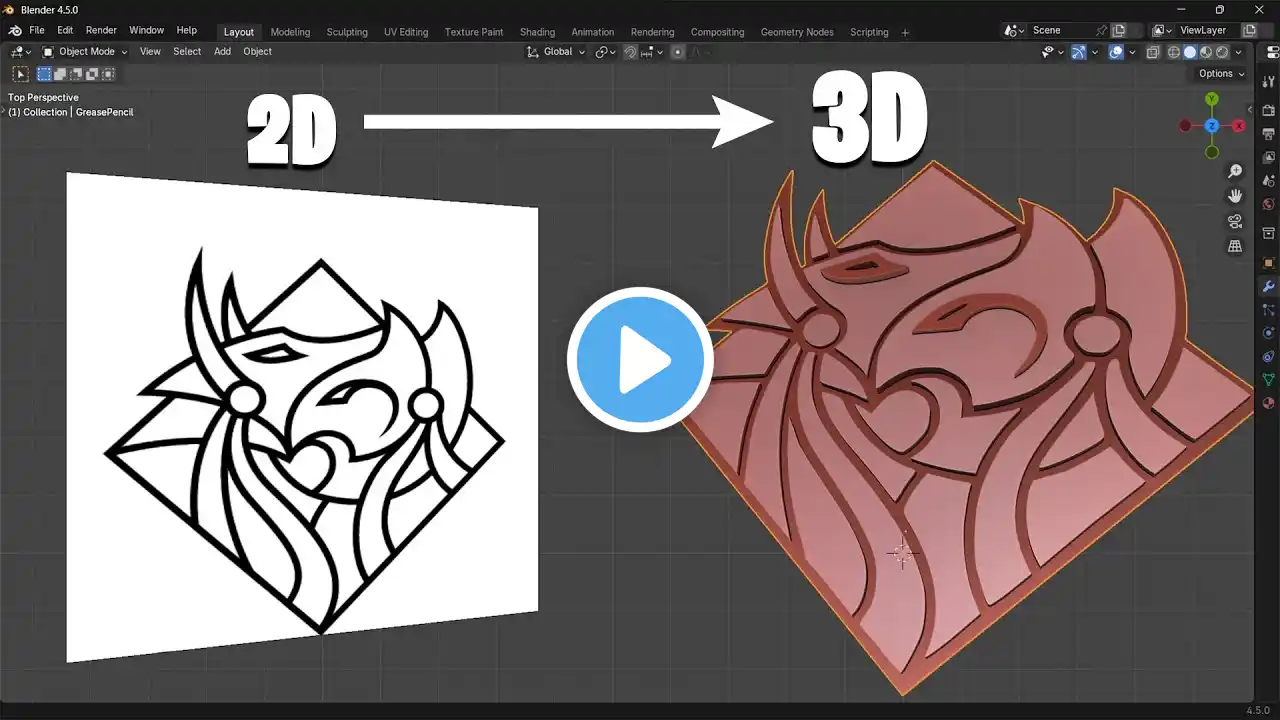Image resolution: width=1280 pixels, height=720 pixels.
Task: Choose the Extend Selection mode
Action: tap(60, 74)
